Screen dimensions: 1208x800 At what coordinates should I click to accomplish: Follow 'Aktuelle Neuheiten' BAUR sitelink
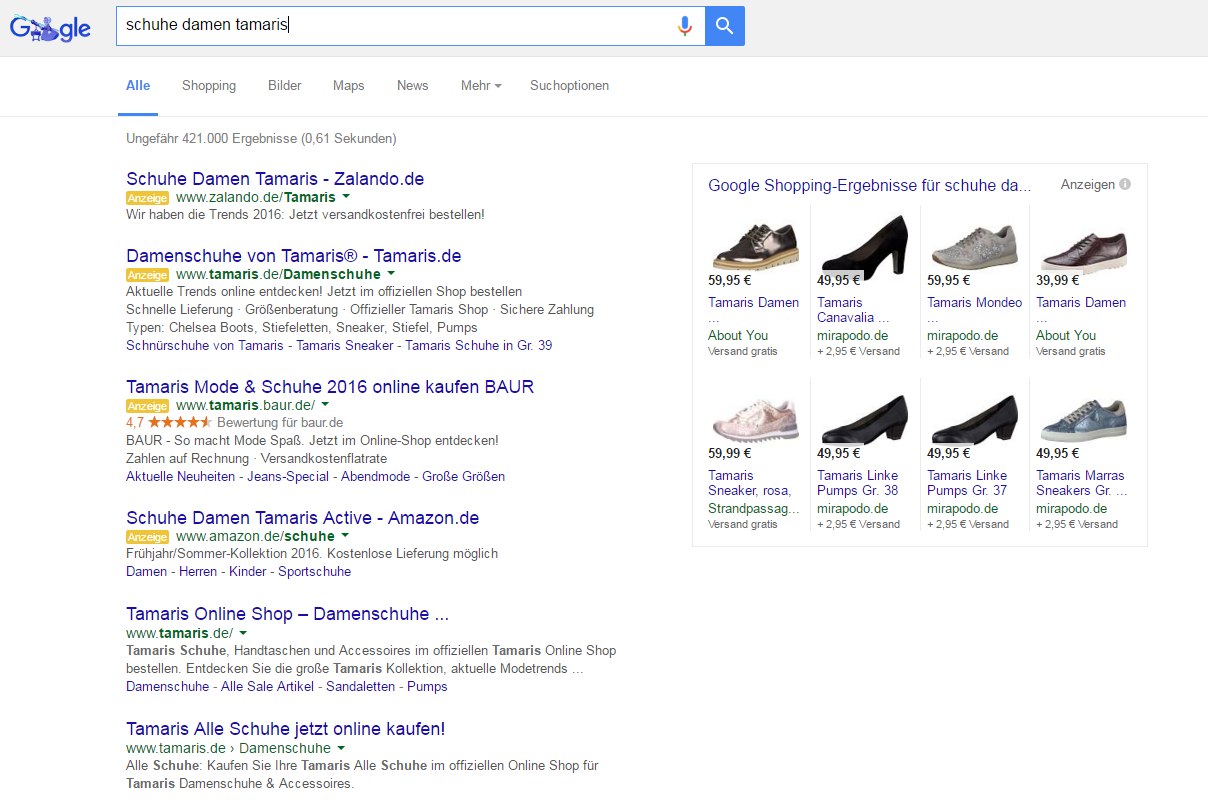pos(181,476)
